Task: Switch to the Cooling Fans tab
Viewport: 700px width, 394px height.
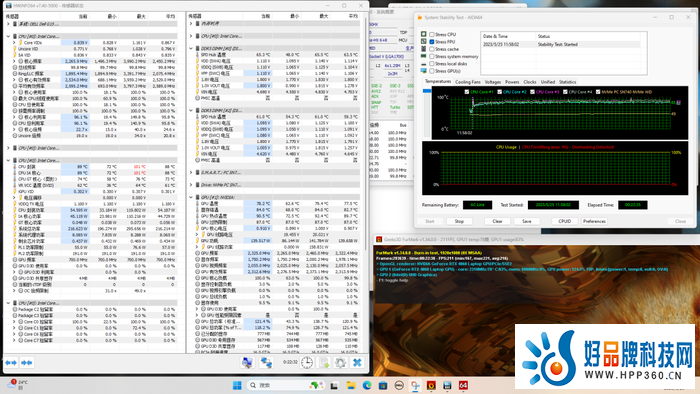Action: 467,82
